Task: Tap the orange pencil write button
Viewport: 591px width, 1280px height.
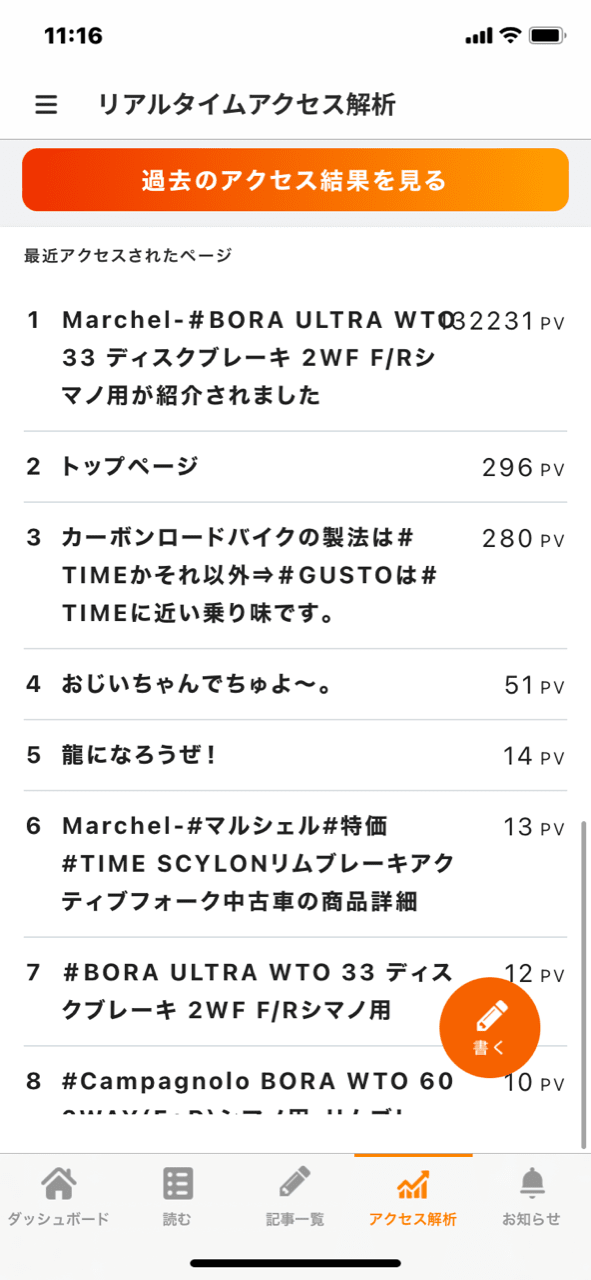Action: [490, 1027]
